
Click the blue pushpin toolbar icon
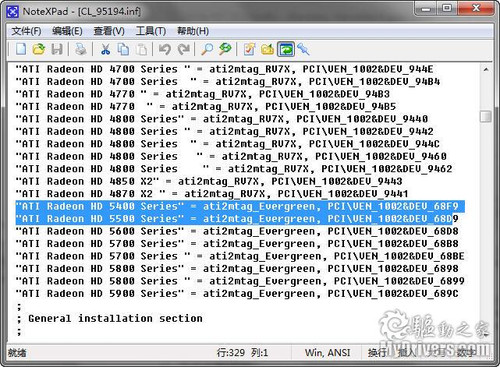pos(303,49)
